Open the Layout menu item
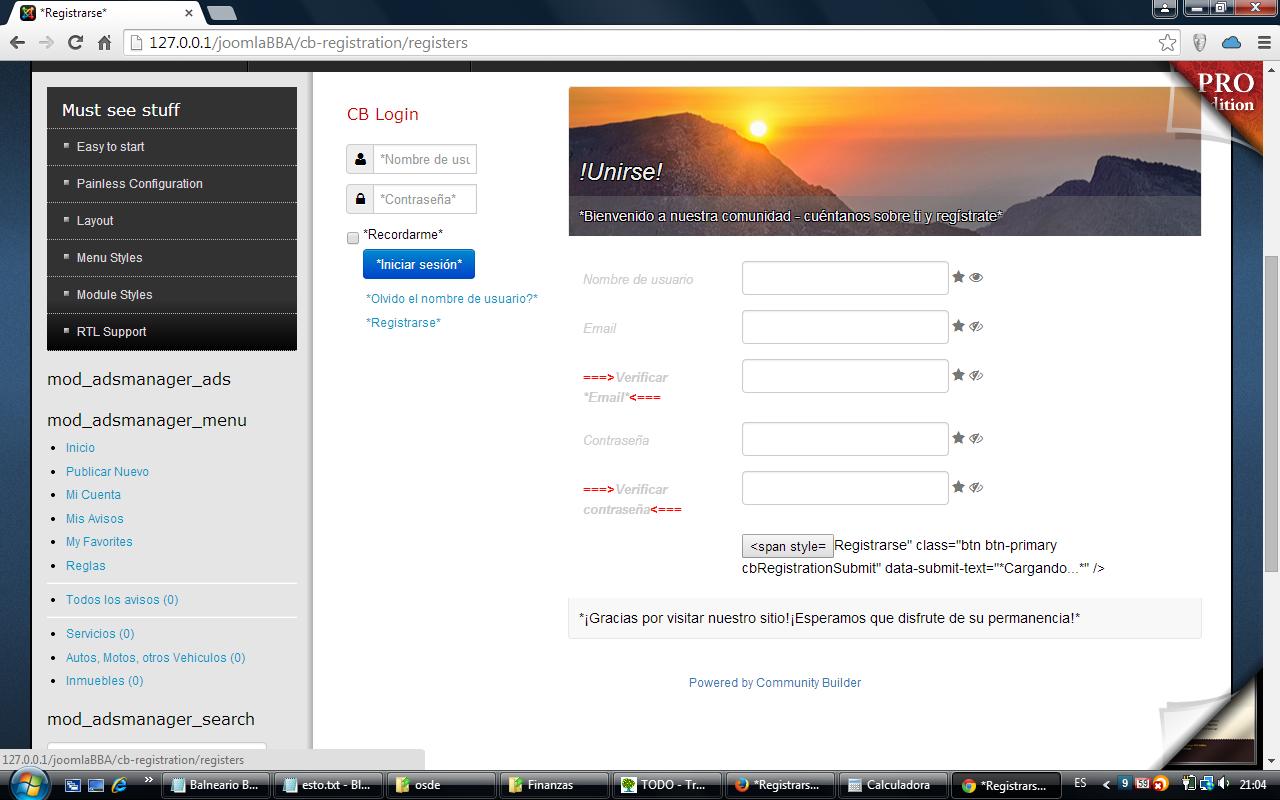 click(x=172, y=221)
